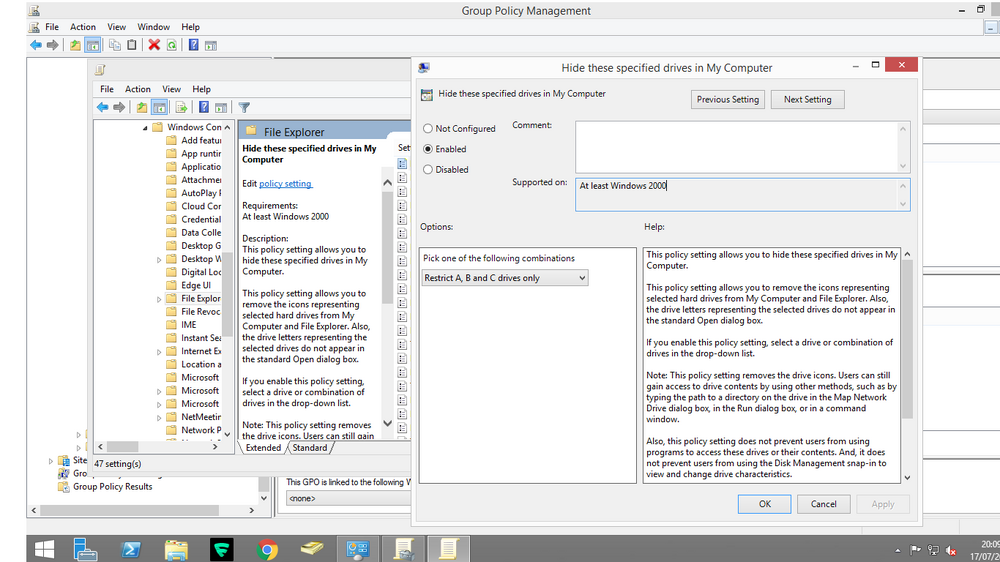Toggle Show/Hide Console Tree in Group Policy Management toolbar
This screenshot has height=562, width=1000.
point(92,45)
